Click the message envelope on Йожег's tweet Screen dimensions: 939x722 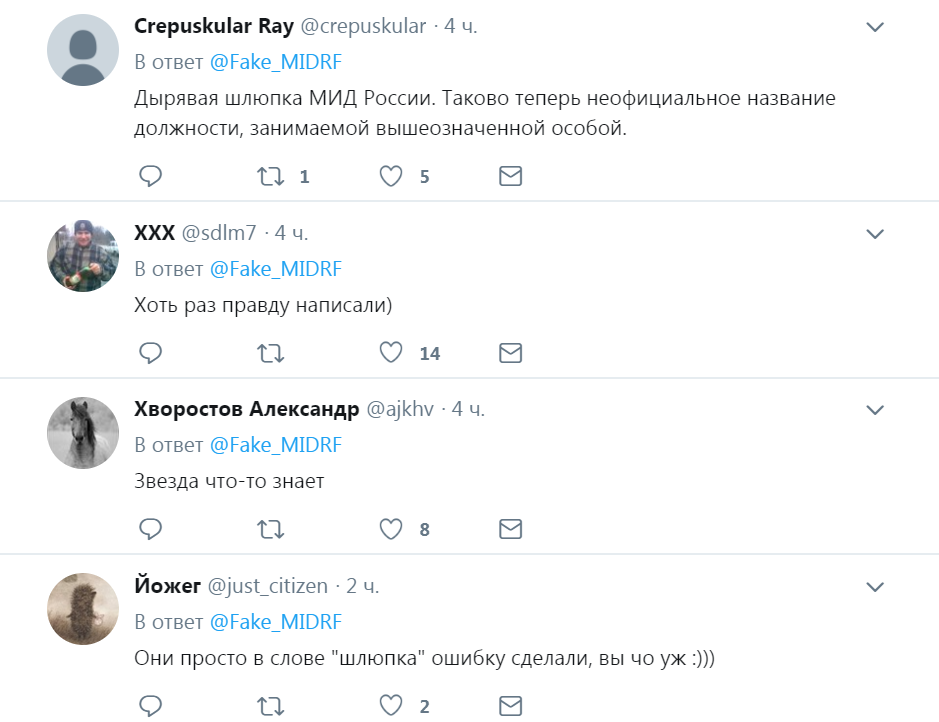[x=510, y=705]
